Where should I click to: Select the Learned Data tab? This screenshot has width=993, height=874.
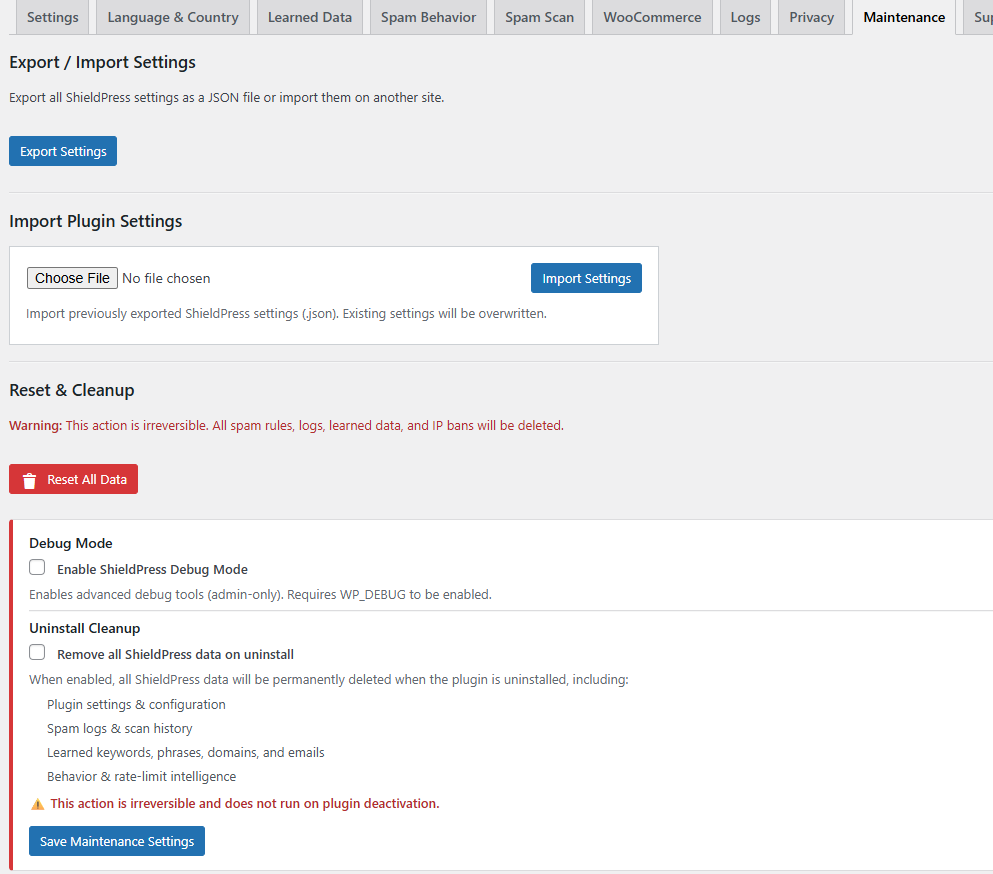309,17
